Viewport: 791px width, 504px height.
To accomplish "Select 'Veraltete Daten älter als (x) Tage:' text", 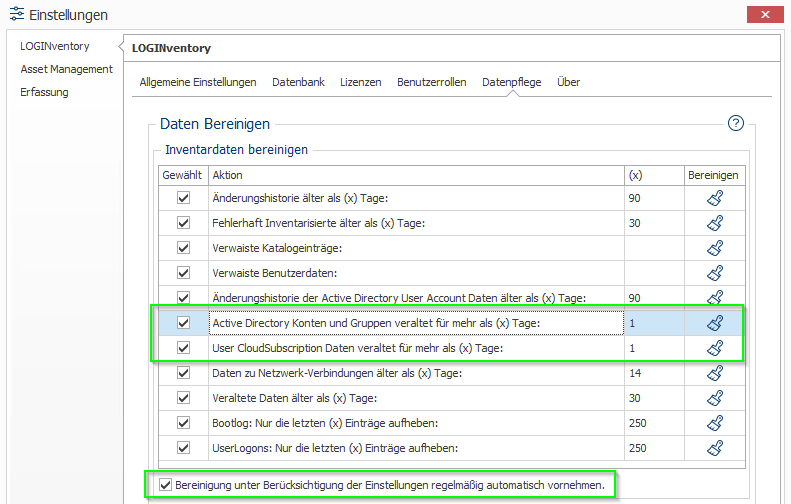I will 295,398.
